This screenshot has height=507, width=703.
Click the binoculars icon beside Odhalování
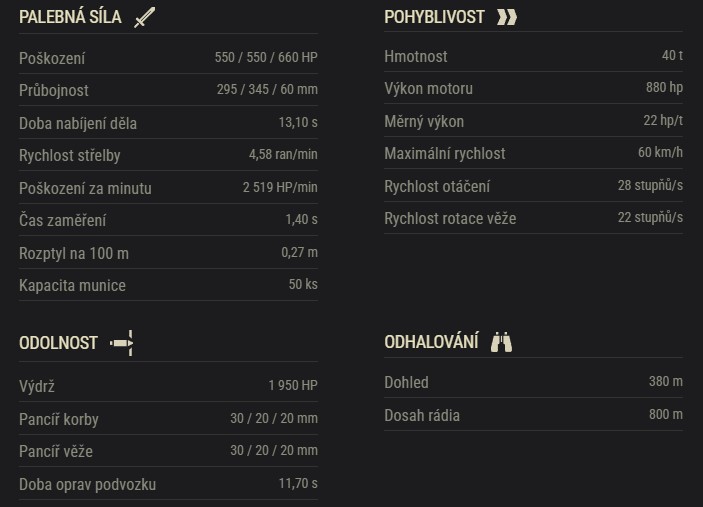point(502,343)
